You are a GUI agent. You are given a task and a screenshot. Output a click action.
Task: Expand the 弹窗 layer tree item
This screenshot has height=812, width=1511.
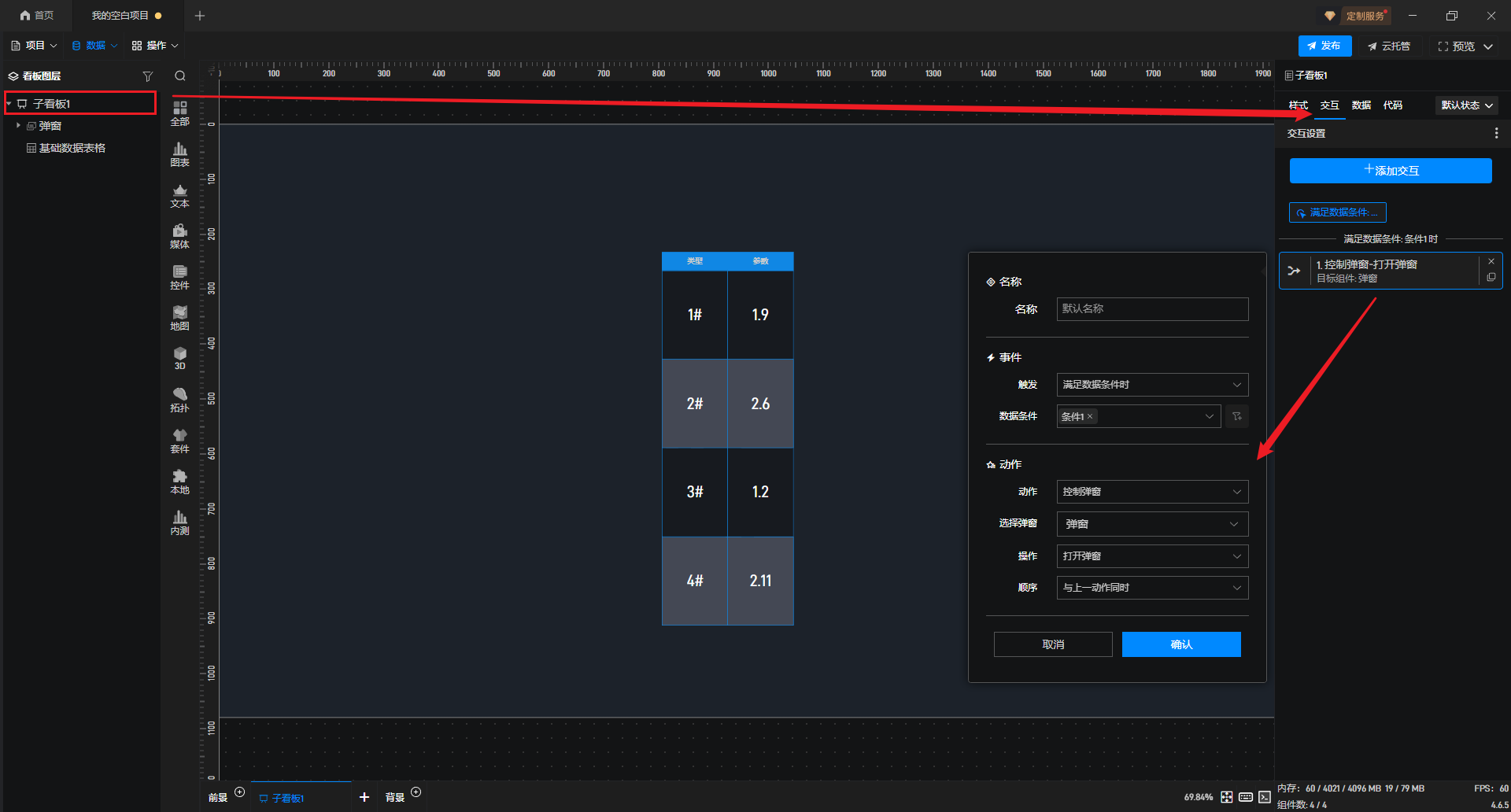18,126
